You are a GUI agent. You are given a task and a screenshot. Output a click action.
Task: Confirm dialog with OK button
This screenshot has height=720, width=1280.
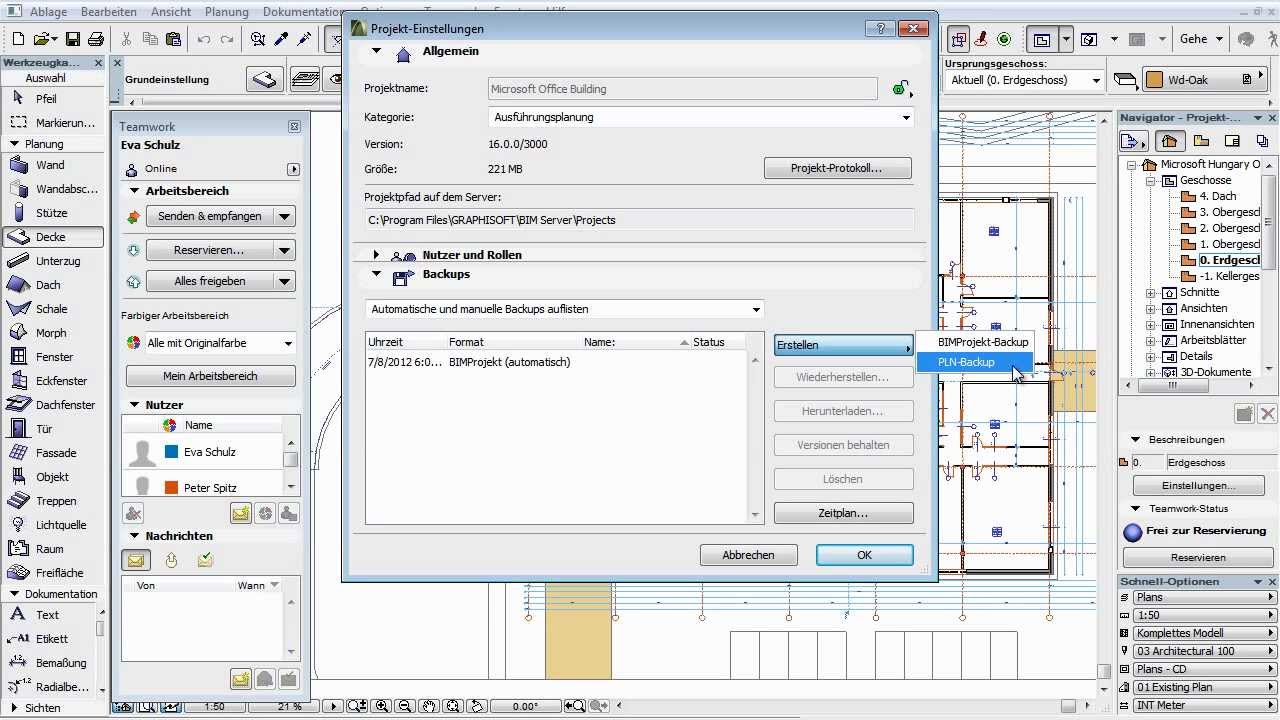click(x=864, y=555)
